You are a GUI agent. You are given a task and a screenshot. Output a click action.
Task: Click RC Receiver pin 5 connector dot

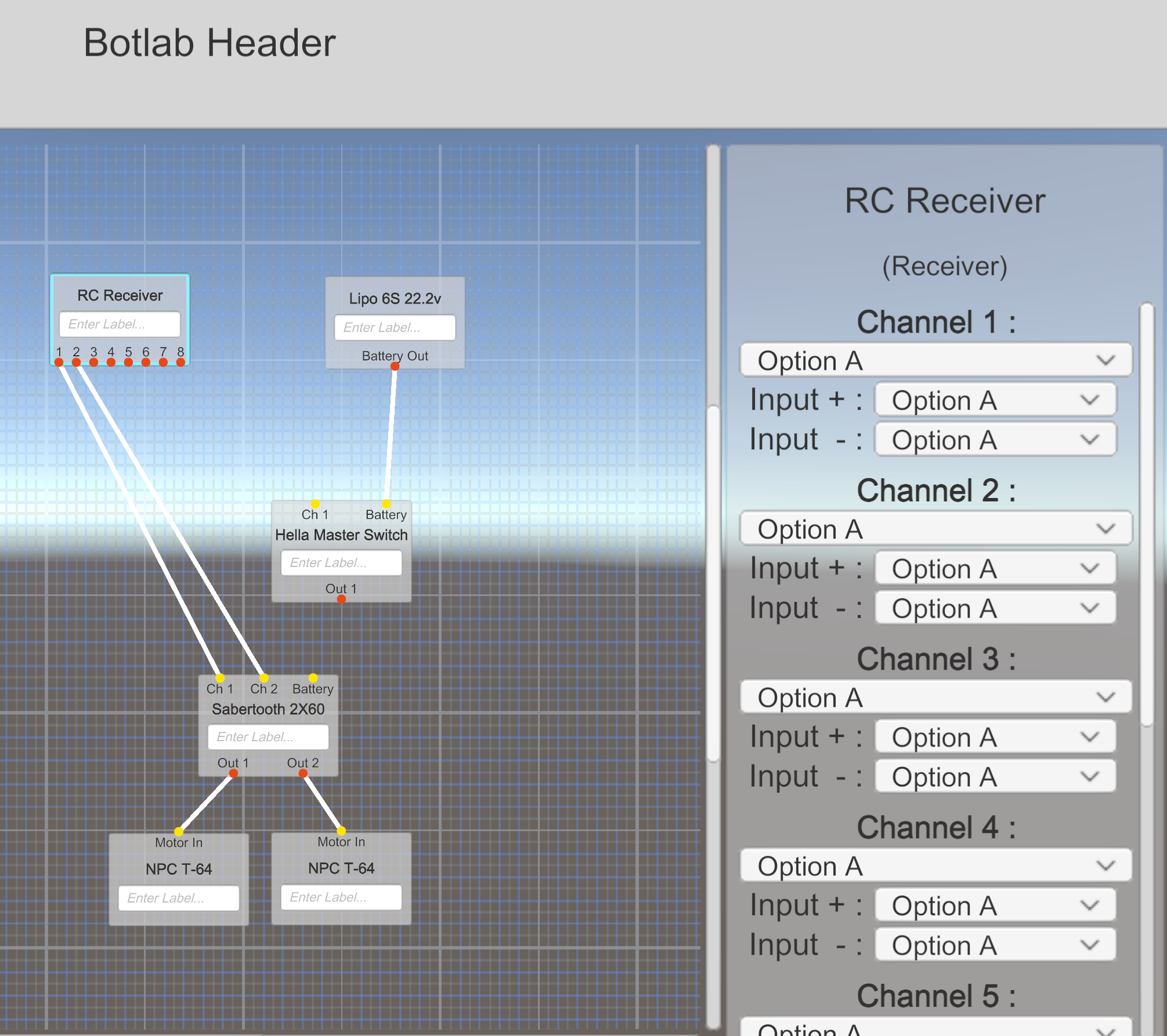pyautogui.click(x=128, y=362)
